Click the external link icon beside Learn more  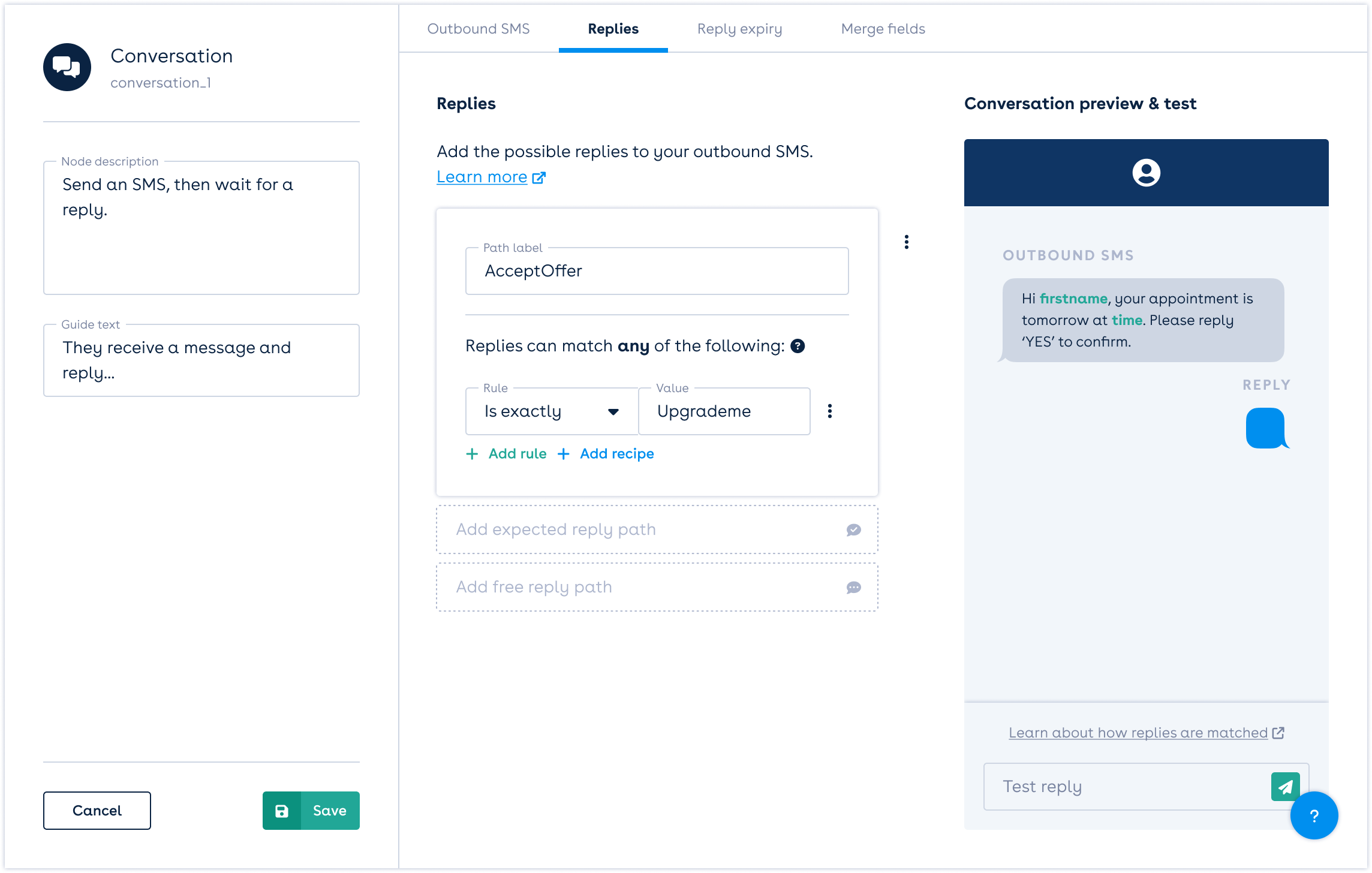point(539,177)
